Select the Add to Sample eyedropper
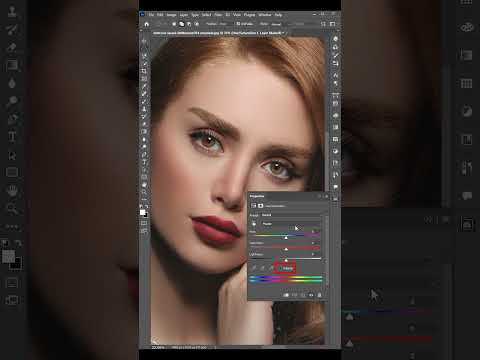 (x=262, y=268)
